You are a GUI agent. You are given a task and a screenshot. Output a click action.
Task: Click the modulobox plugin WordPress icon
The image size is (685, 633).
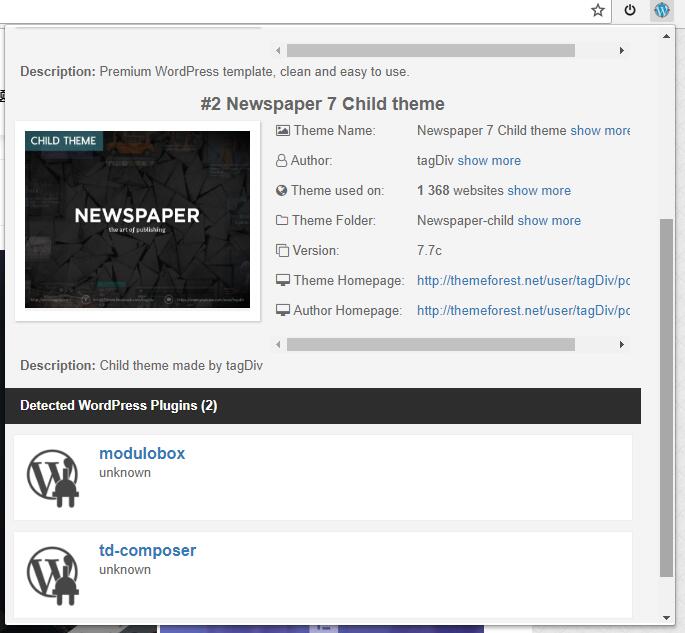pyautogui.click(x=53, y=477)
